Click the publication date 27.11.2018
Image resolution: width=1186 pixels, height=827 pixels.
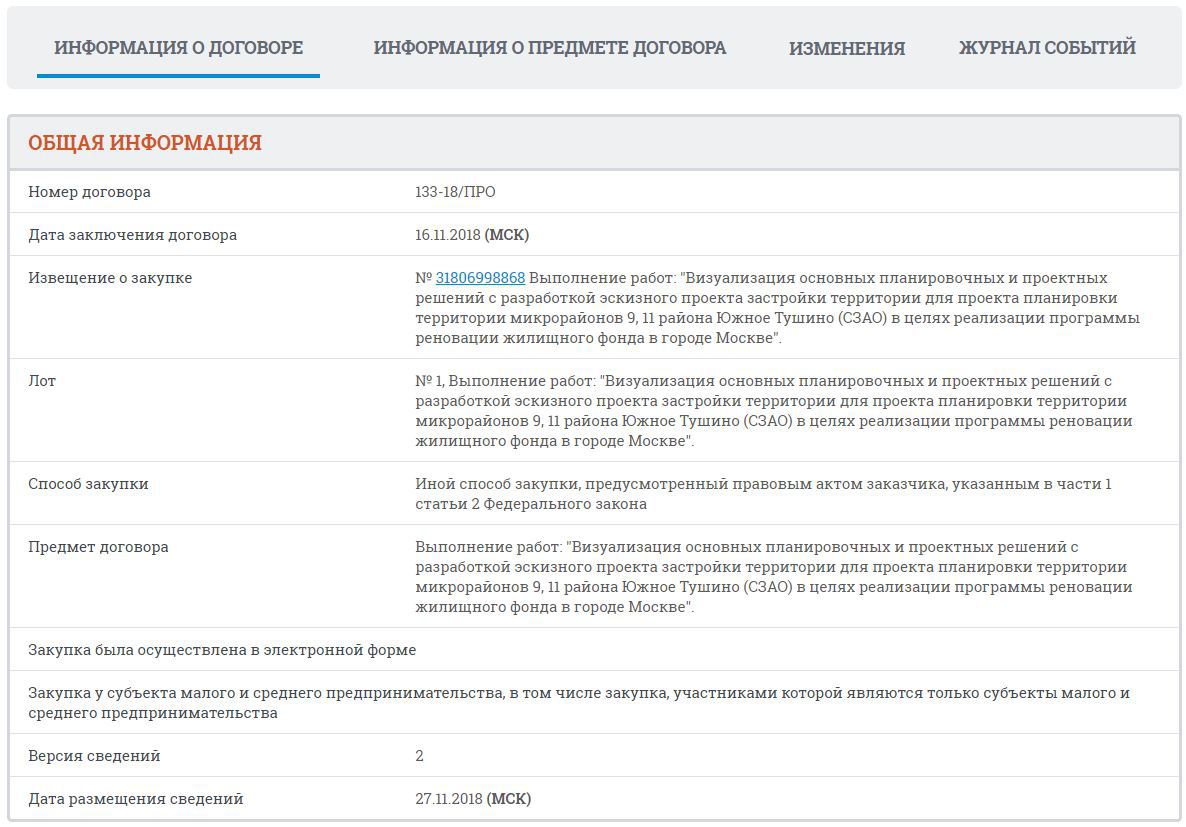[449, 799]
